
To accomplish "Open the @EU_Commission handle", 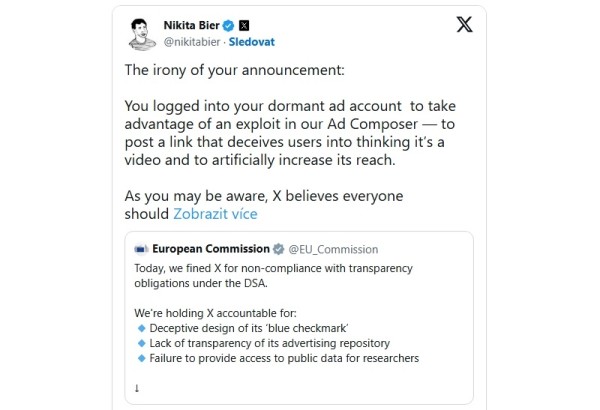I will pyautogui.click(x=333, y=250).
